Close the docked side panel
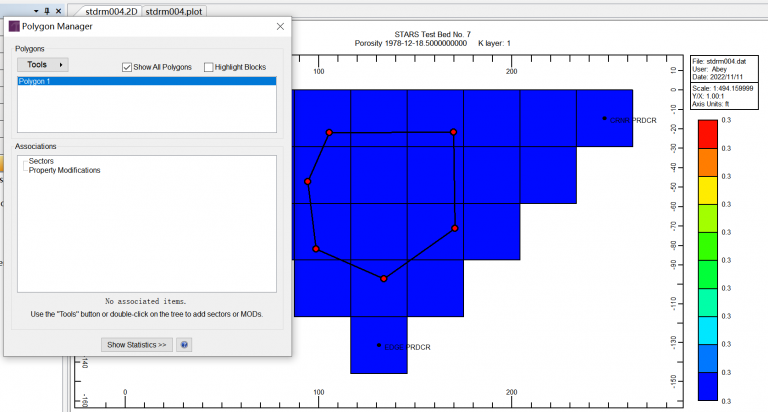This screenshot has width=768, height=412. pos(59,10)
